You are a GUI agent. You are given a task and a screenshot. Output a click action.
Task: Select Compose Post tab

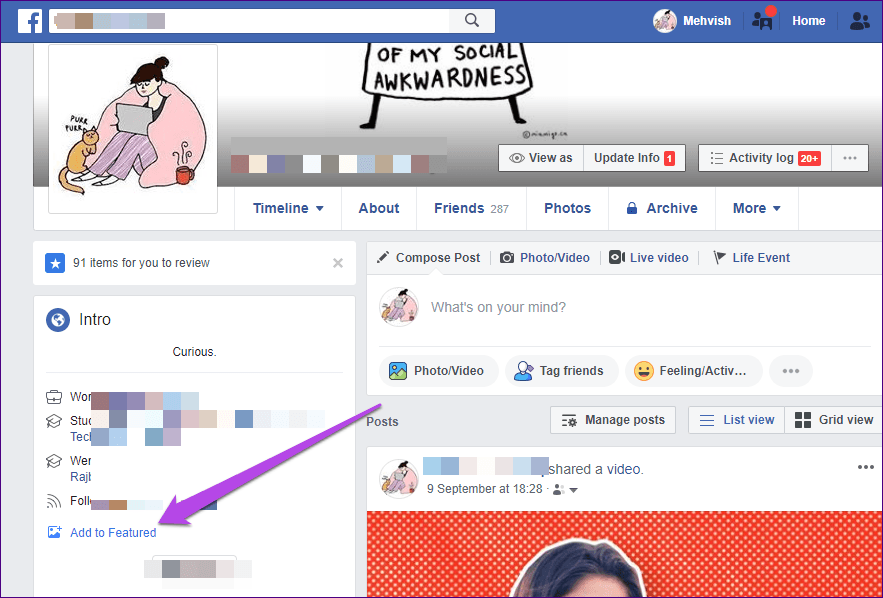coord(430,258)
